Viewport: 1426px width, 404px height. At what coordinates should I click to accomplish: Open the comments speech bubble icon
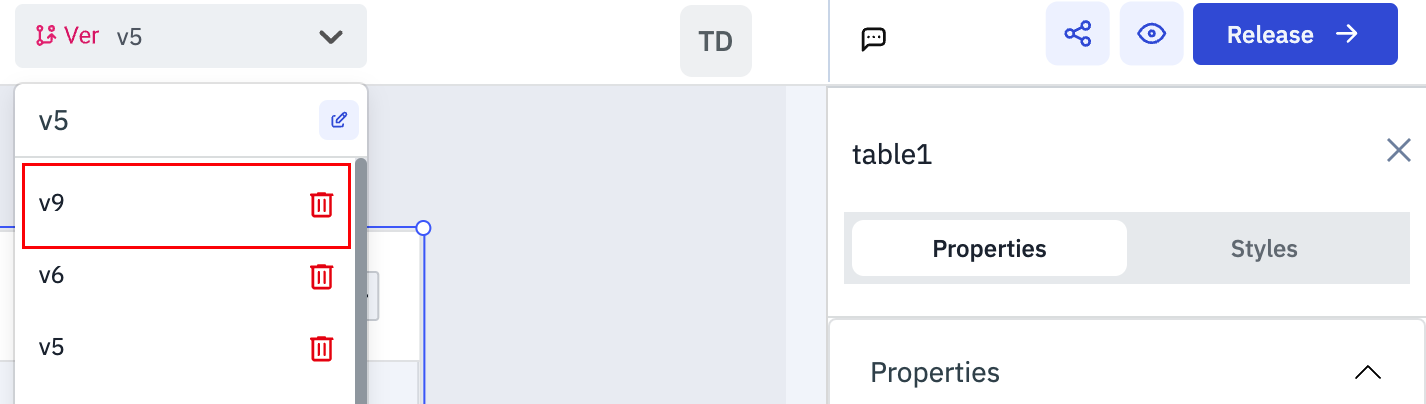coord(873,39)
